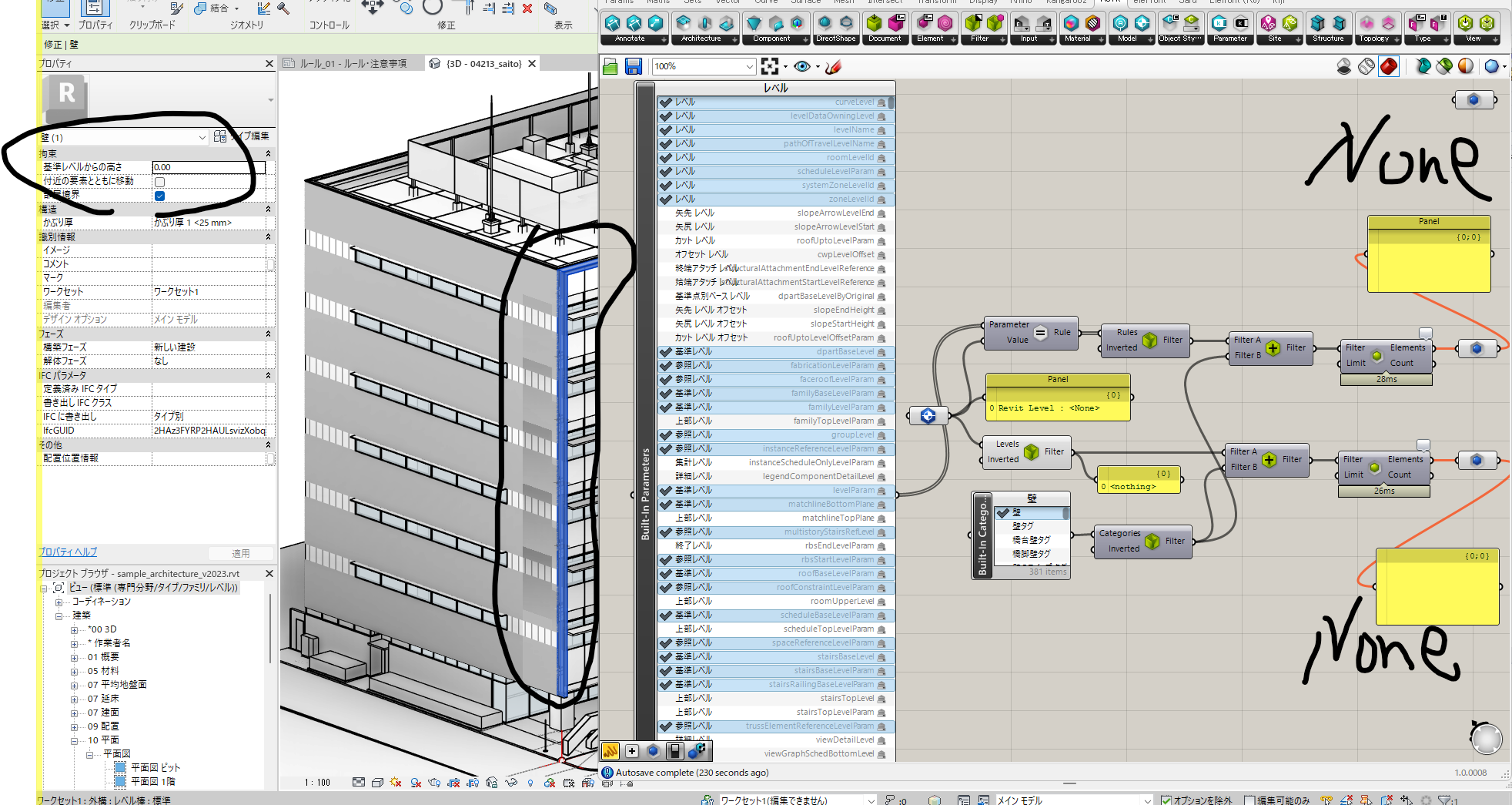Click the eye preview icon in canvas toolbar
The height and width of the screenshot is (805, 1512).
coord(801,66)
